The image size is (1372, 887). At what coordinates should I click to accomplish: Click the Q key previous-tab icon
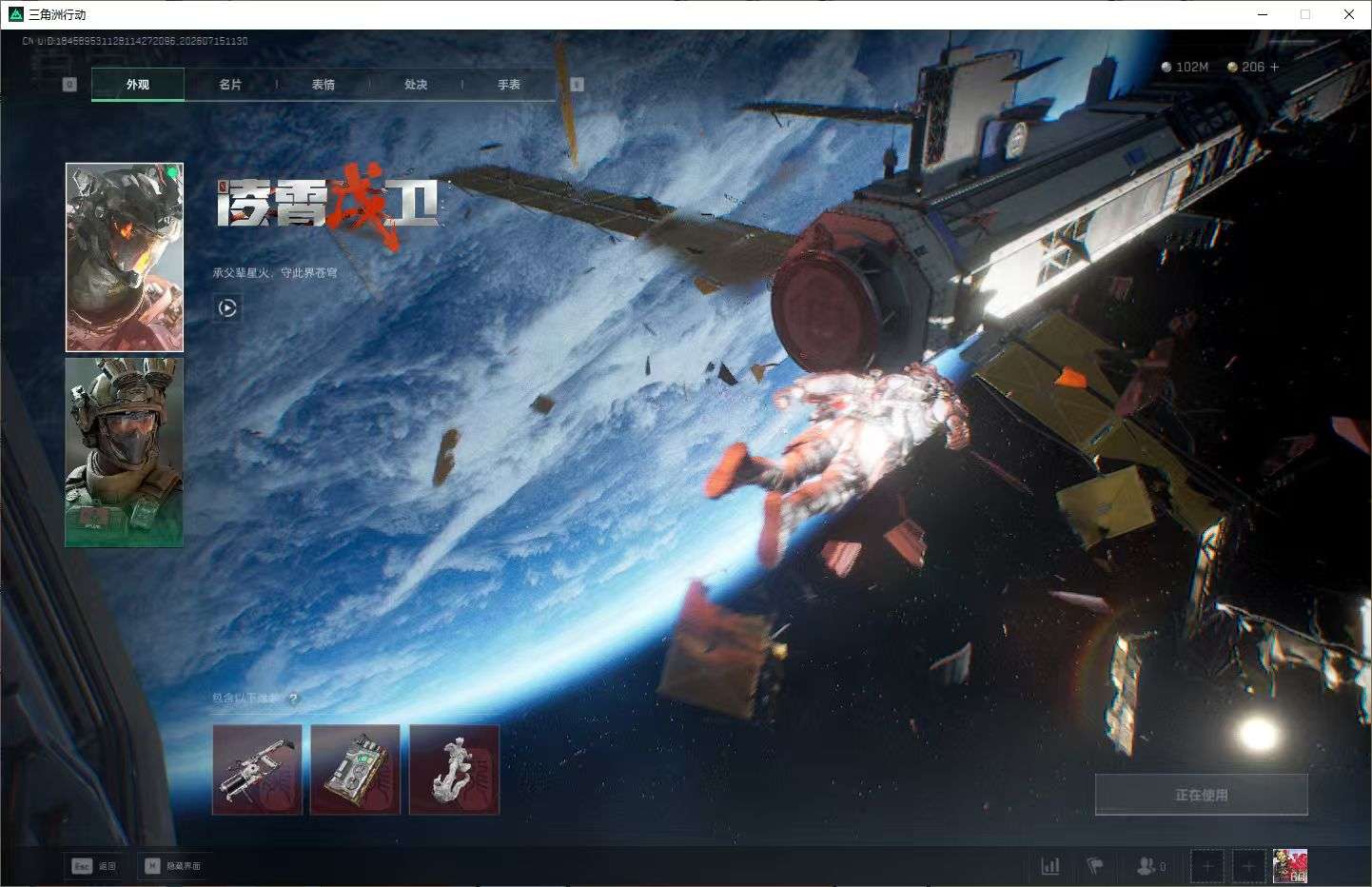[69, 85]
